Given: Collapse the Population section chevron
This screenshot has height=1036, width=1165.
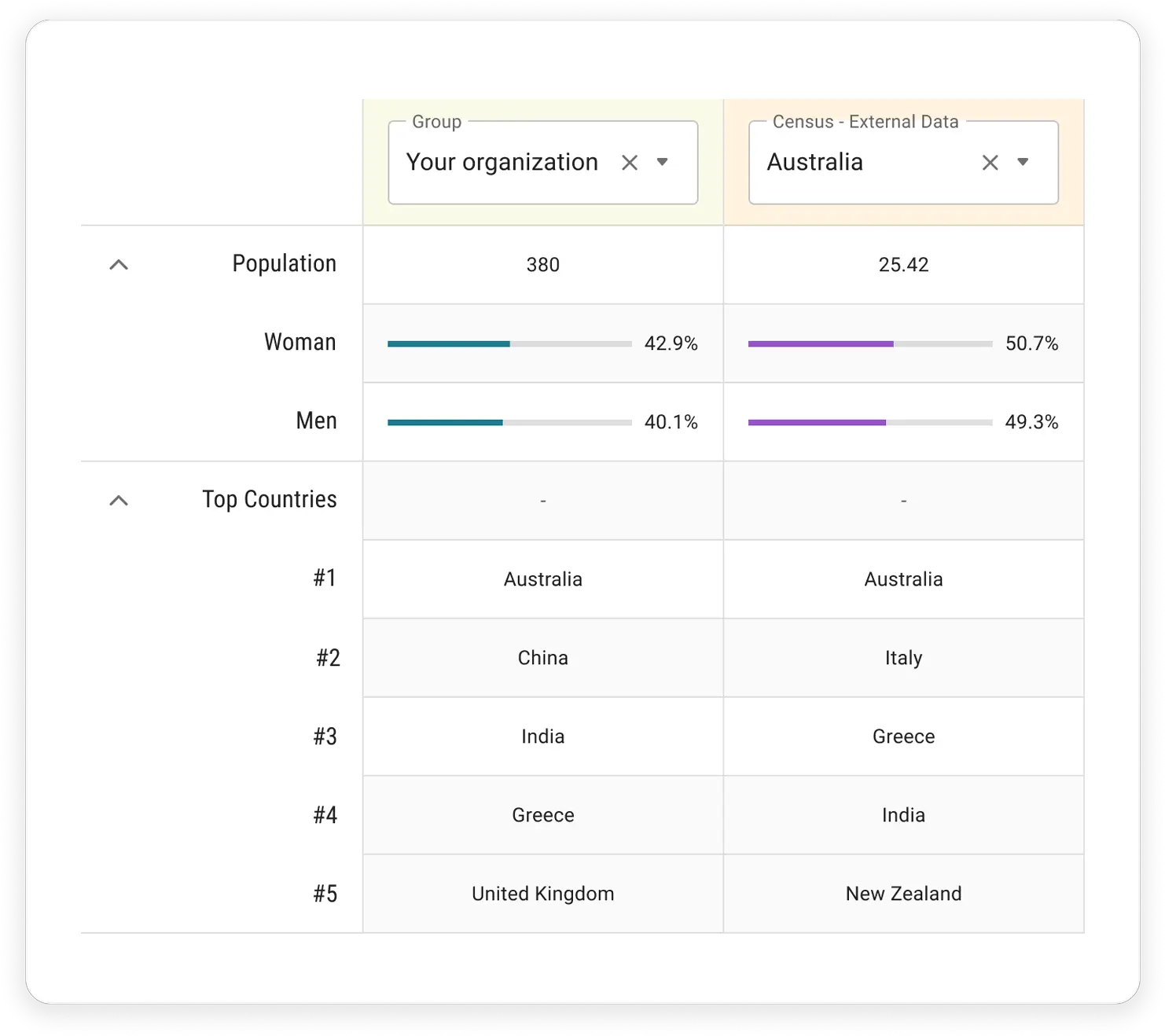Looking at the screenshot, I should pyautogui.click(x=119, y=265).
